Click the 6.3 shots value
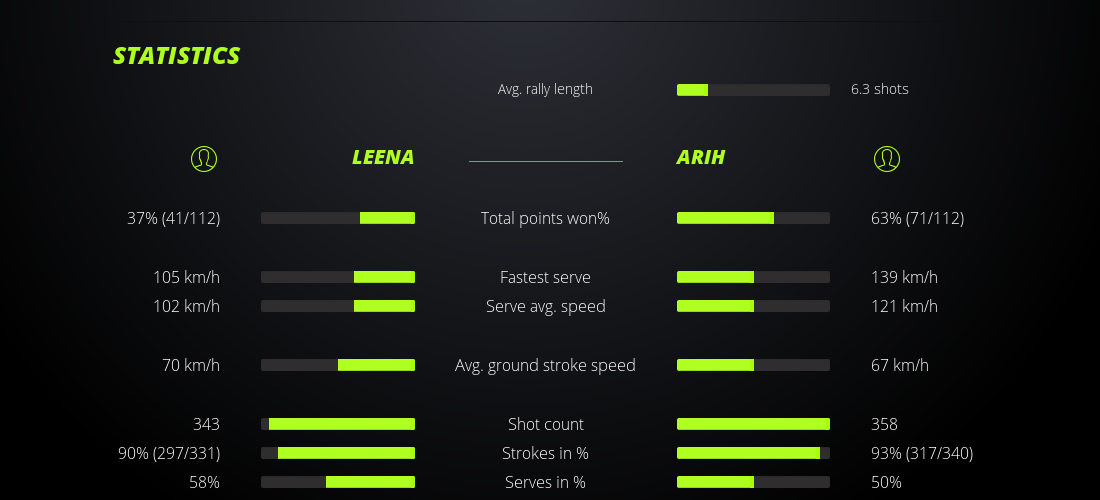The height and width of the screenshot is (500, 1100). (x=880, y=89)
